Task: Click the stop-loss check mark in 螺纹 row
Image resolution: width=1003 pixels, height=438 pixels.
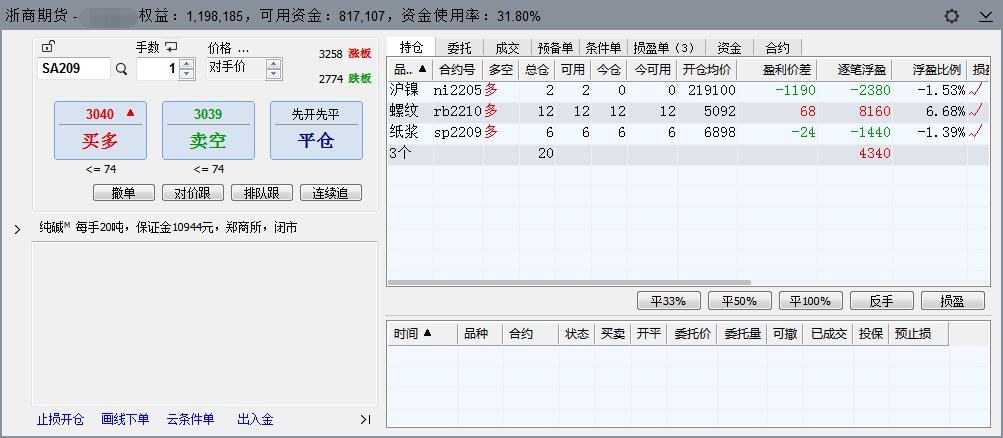Action: point(977,111)
